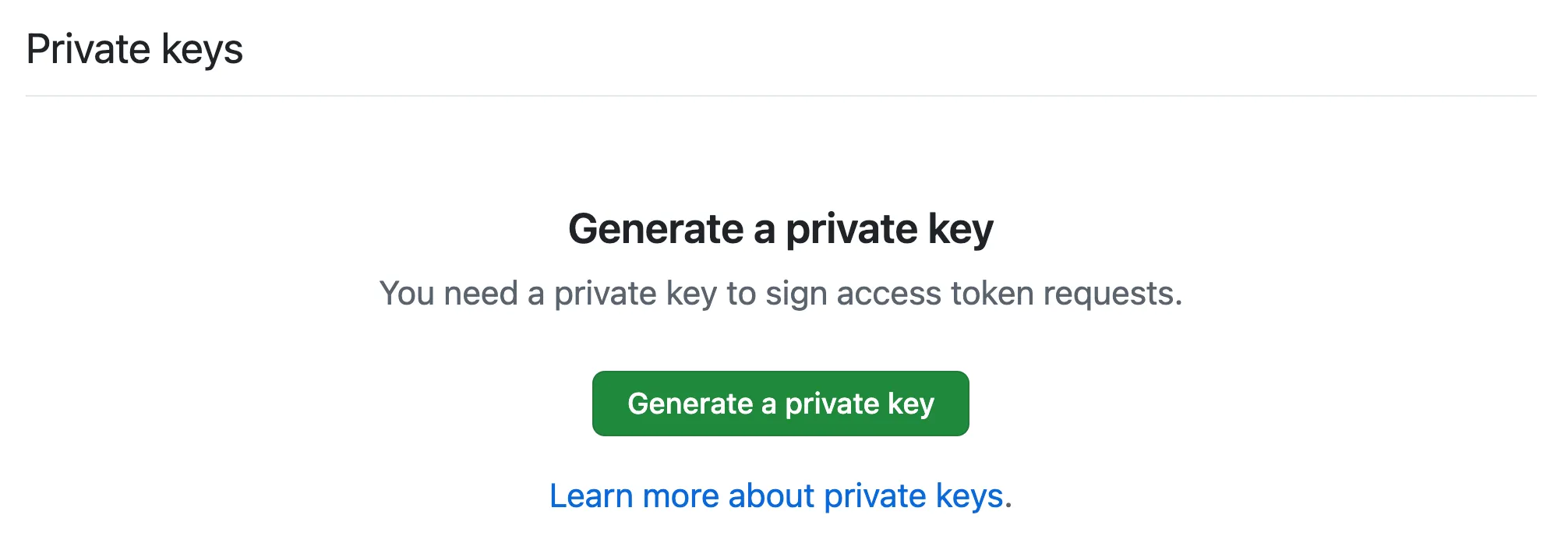This screenshot has height=550, width=1568.
Task: Click the word "key" on the green button
Action: pos(910,404)
